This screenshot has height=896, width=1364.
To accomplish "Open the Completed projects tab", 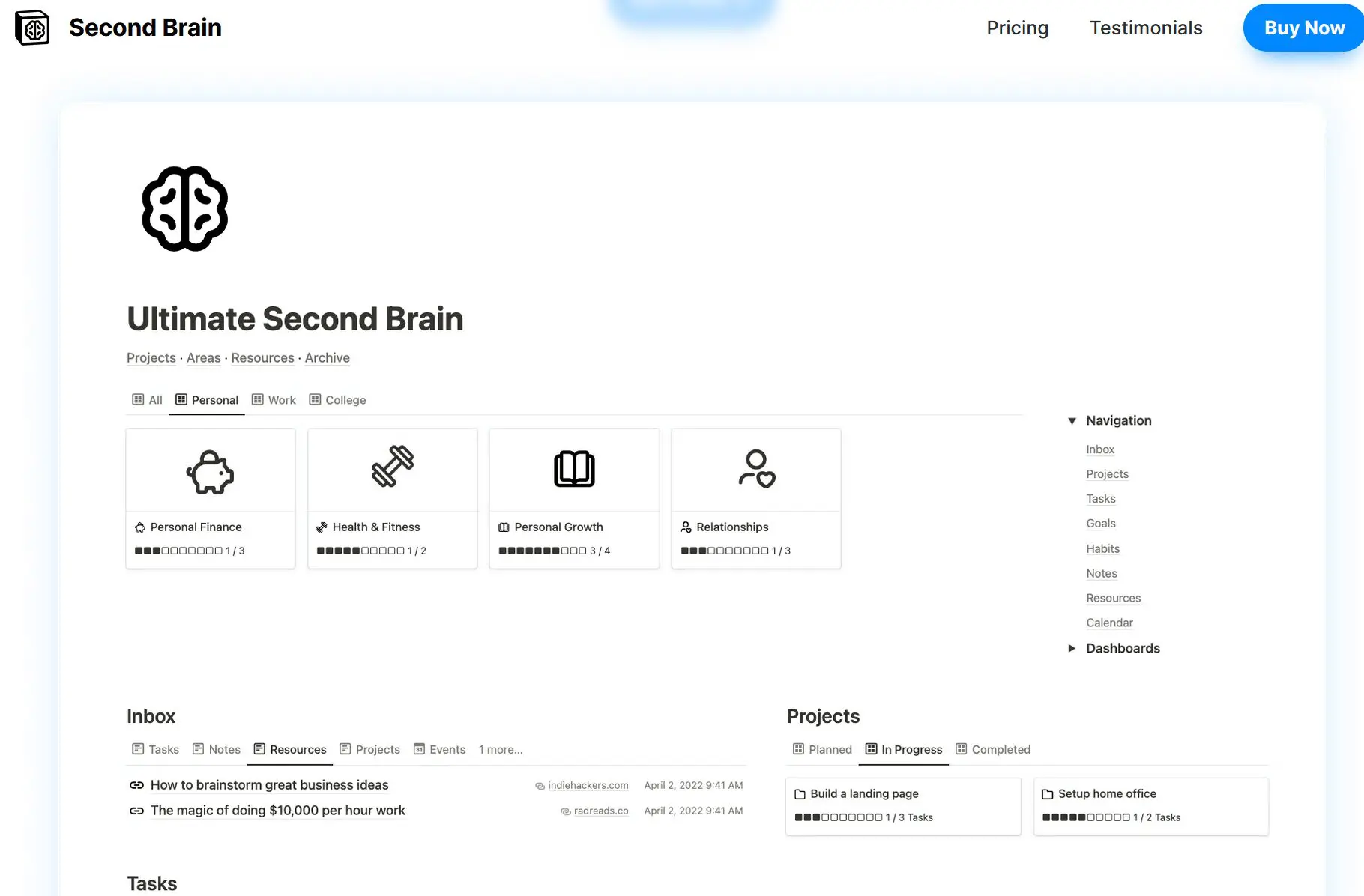I will pyautogui.click(x=993, y=749).
